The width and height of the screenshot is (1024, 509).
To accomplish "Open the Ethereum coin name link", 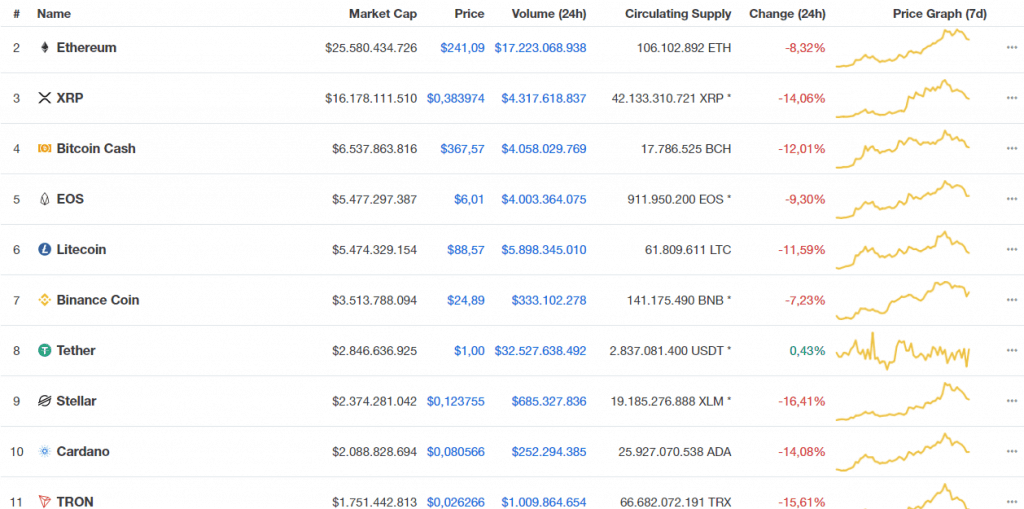I will pyautogui.click(x=86, y=48).
